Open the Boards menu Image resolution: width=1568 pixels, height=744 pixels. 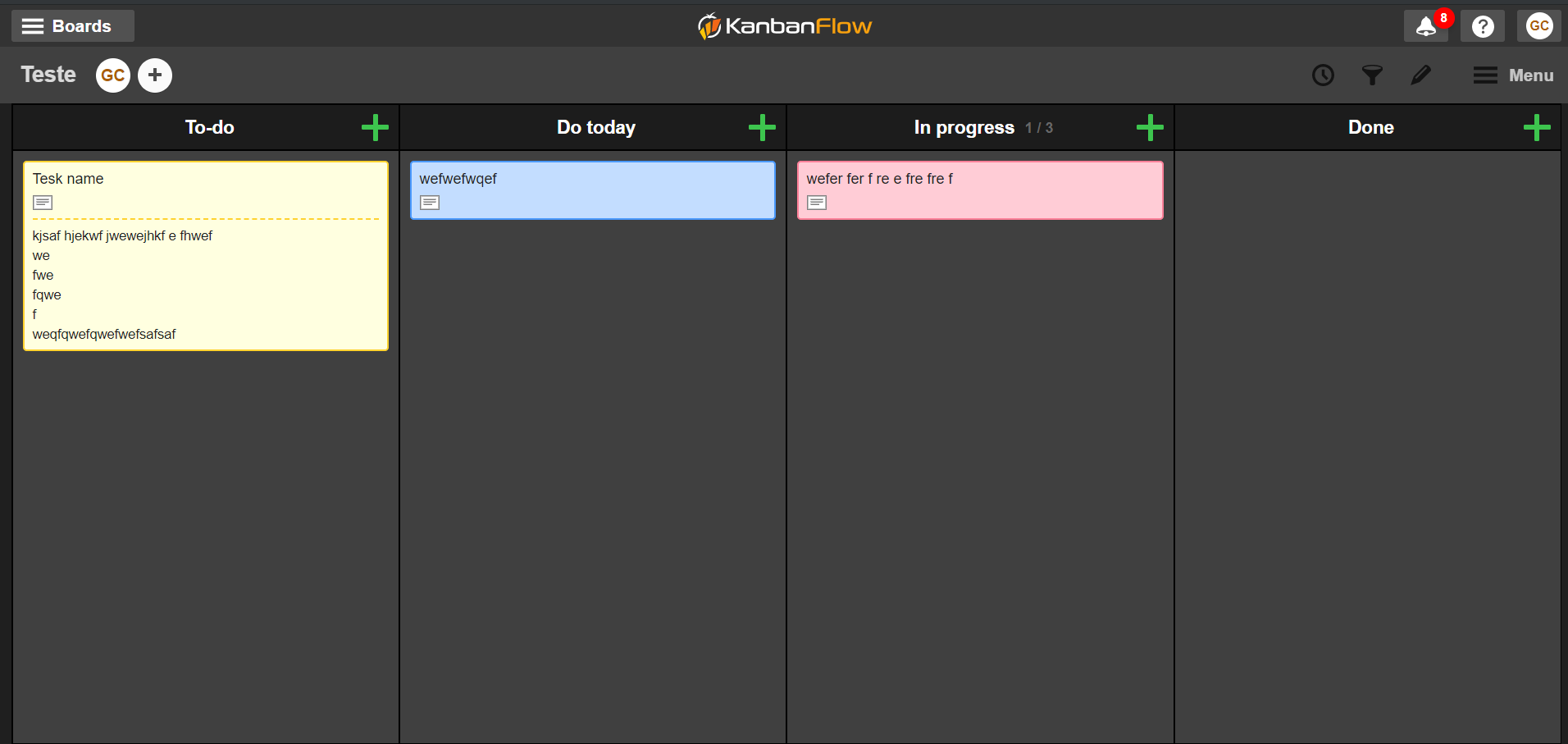(72, 25)
